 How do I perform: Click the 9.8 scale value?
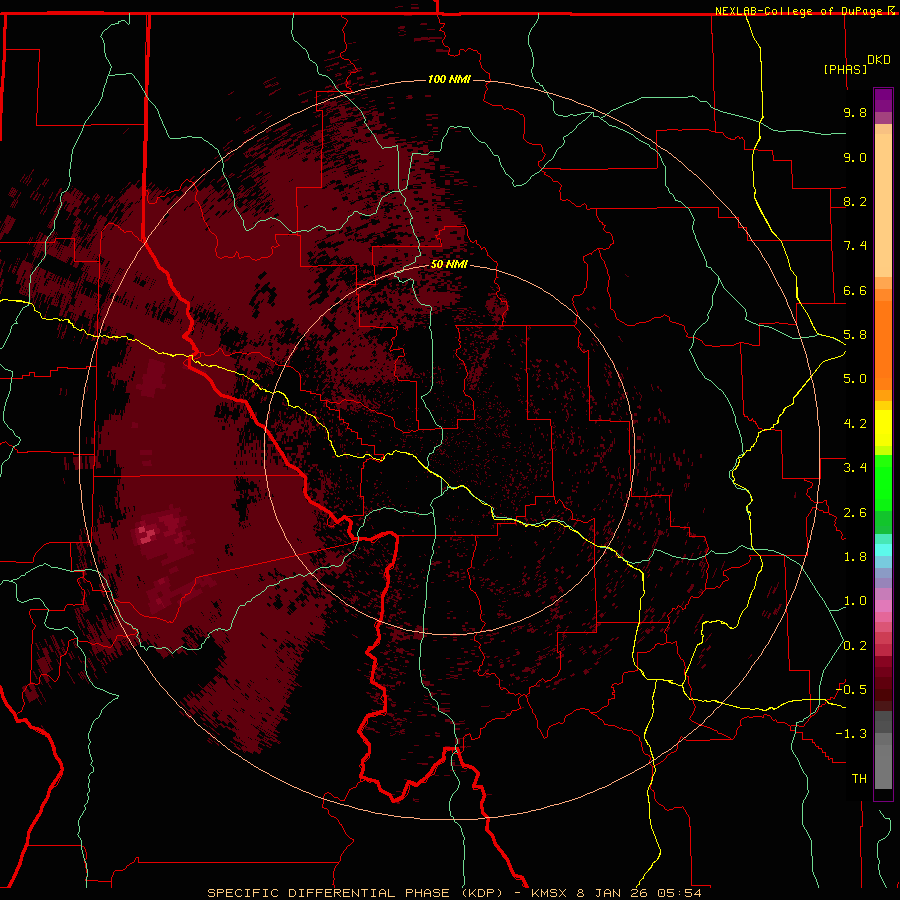[855, 112]
